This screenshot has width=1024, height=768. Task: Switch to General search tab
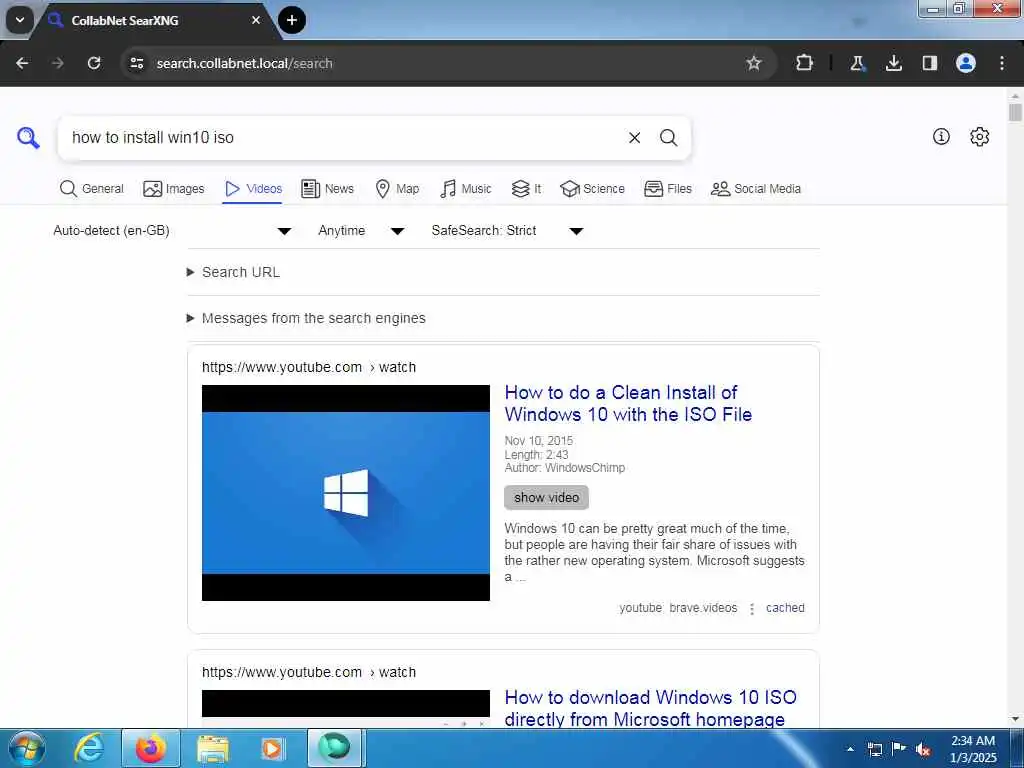coord(91,189)
